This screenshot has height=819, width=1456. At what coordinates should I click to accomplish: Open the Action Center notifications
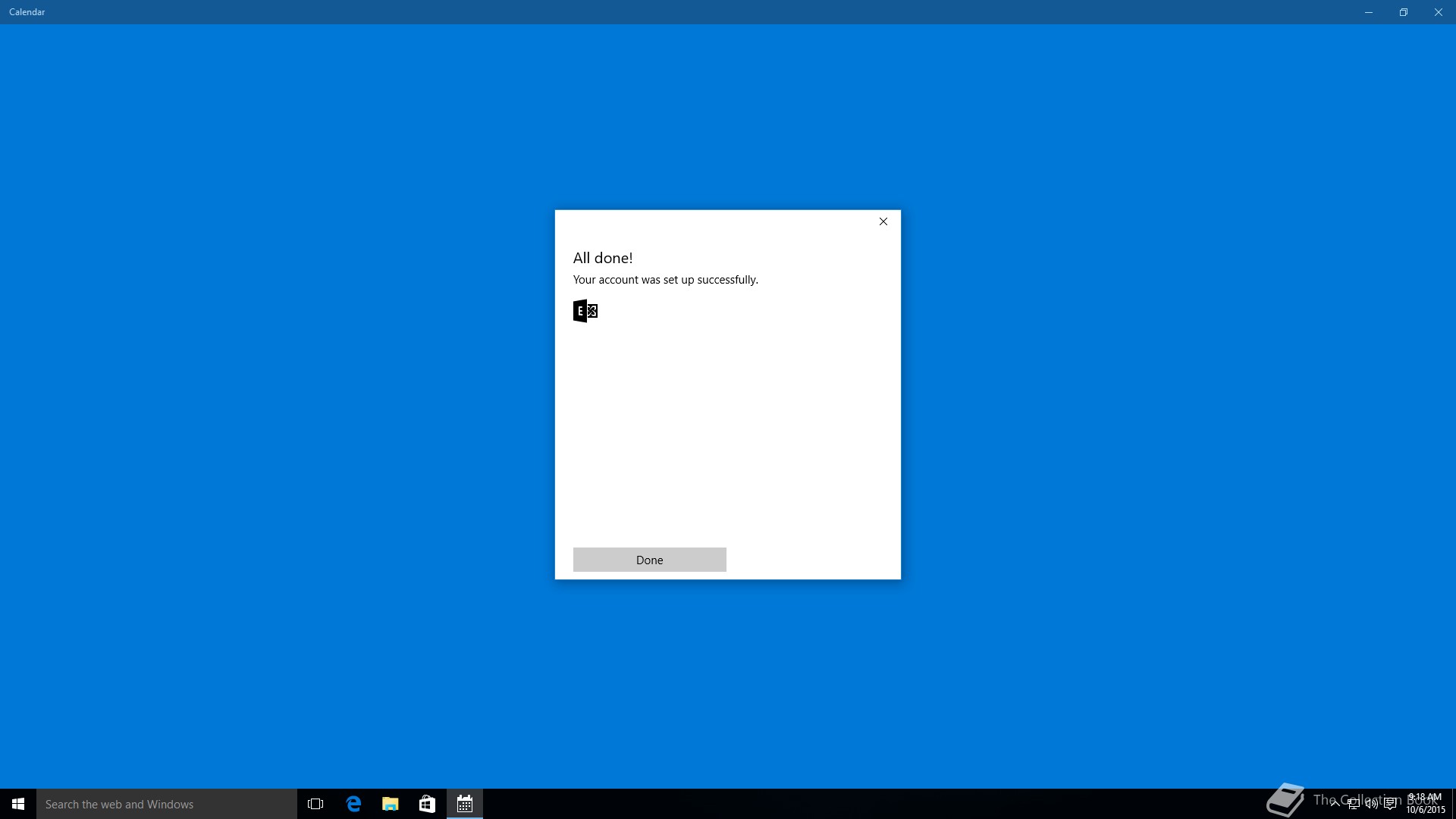(1390, 804)
